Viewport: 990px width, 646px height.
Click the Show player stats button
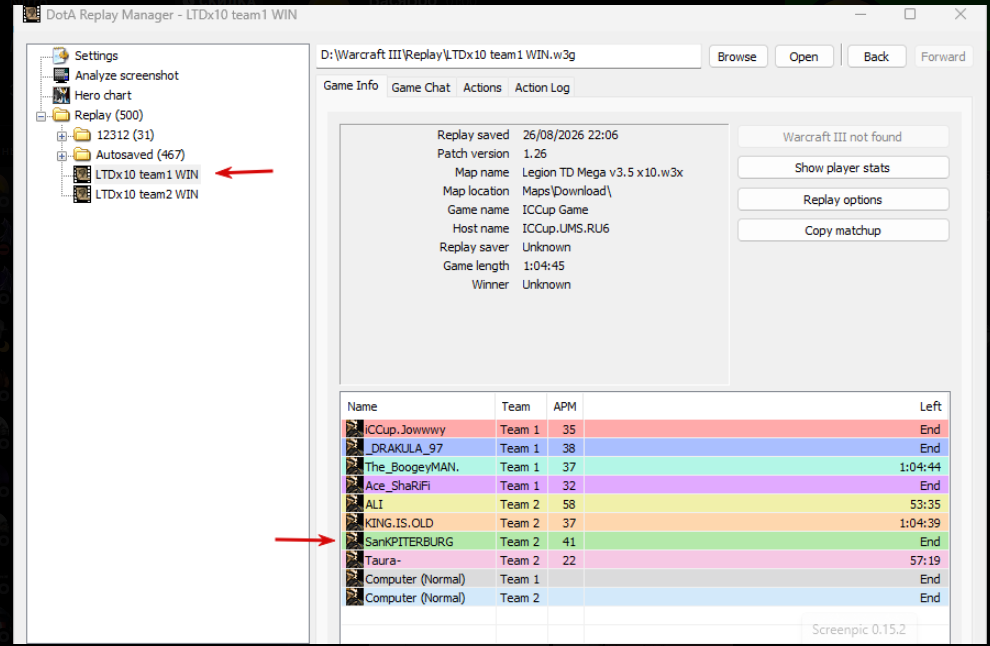842,168
